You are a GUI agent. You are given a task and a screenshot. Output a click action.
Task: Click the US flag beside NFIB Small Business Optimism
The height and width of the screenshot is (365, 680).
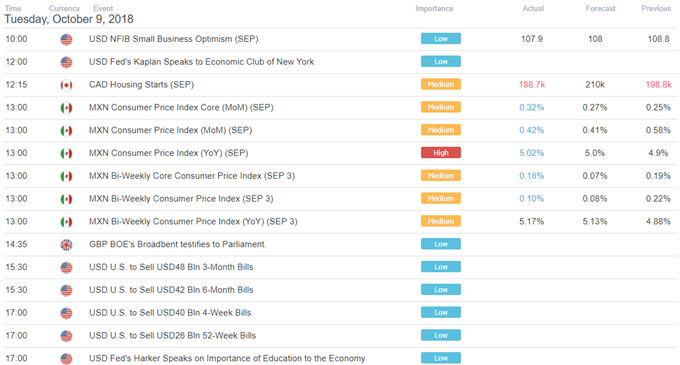tap(66, 39)
